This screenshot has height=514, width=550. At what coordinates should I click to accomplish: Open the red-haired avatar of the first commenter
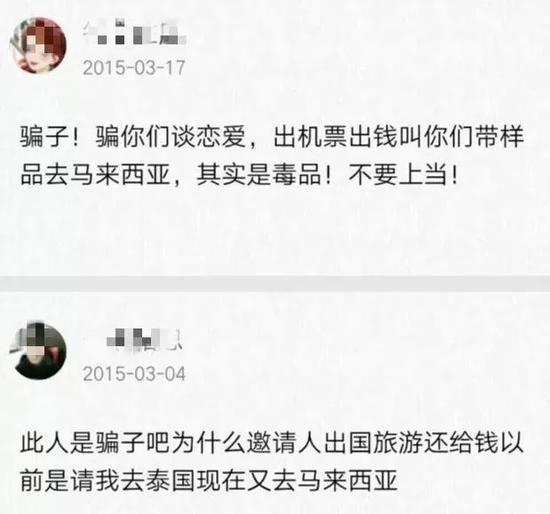coord(38,45)
